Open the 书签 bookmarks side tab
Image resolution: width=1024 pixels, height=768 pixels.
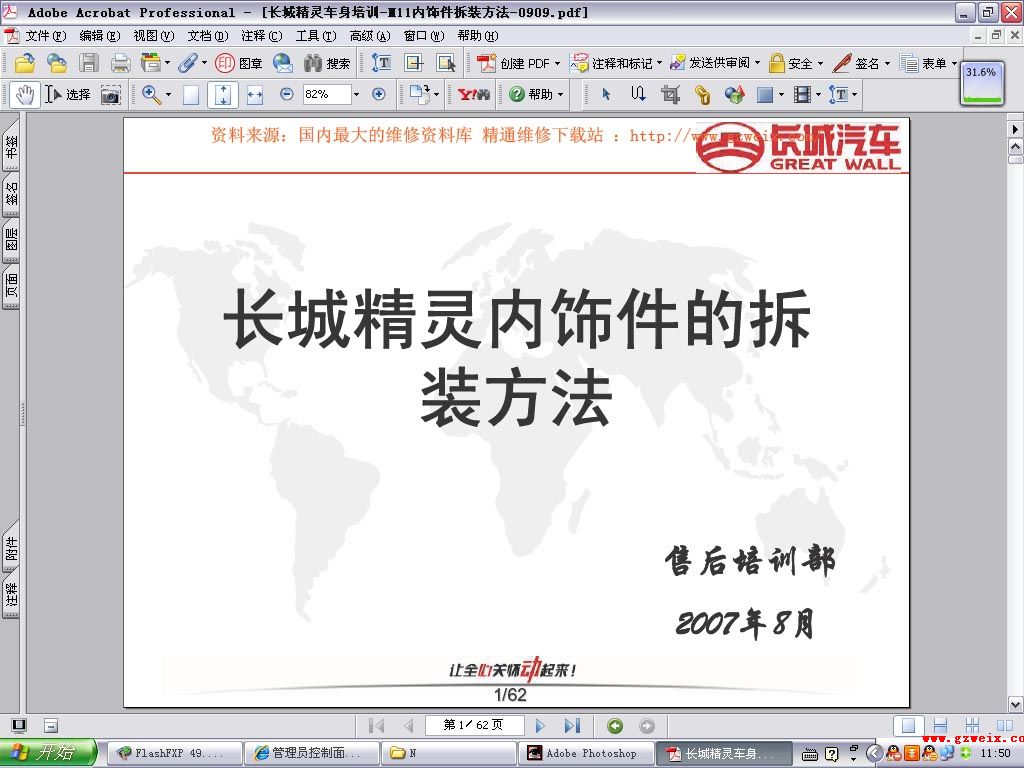(11, 146)
